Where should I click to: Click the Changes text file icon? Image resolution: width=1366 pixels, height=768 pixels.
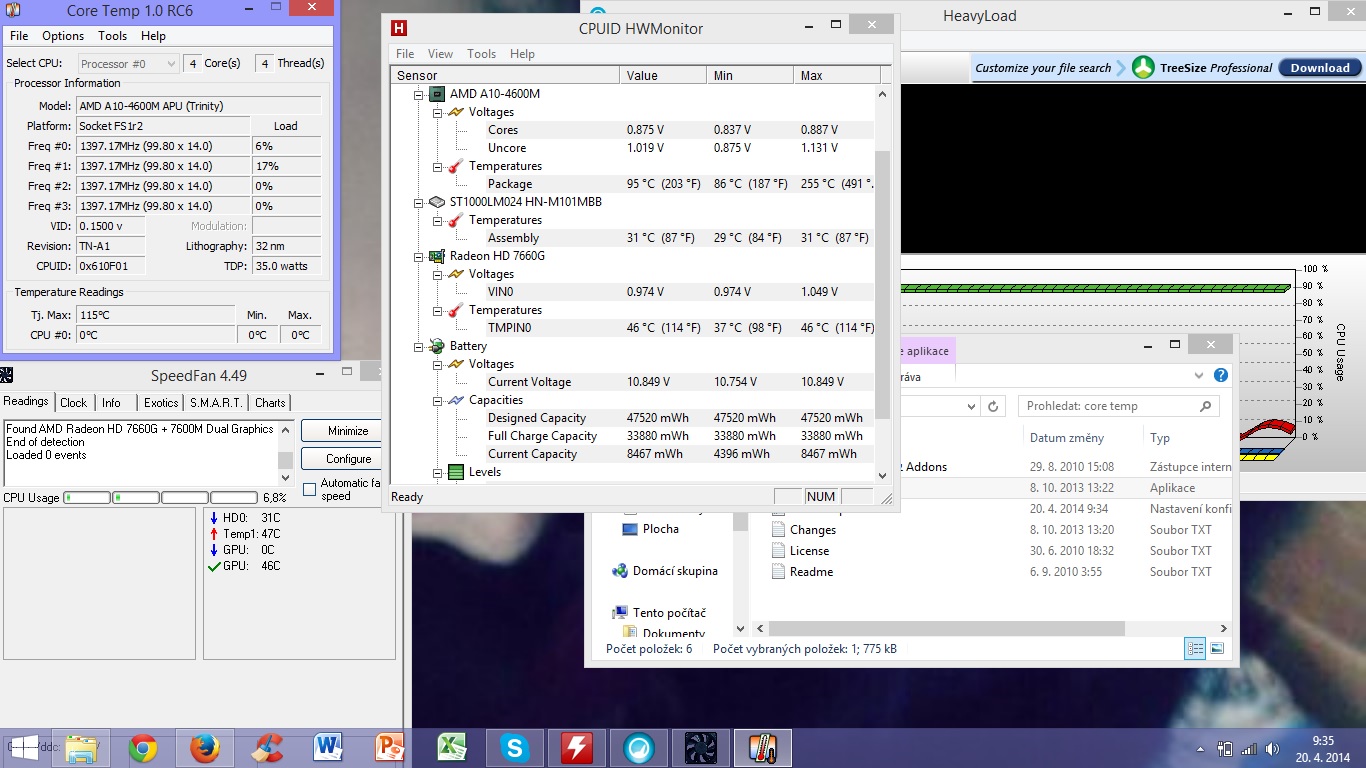[779, 530]
